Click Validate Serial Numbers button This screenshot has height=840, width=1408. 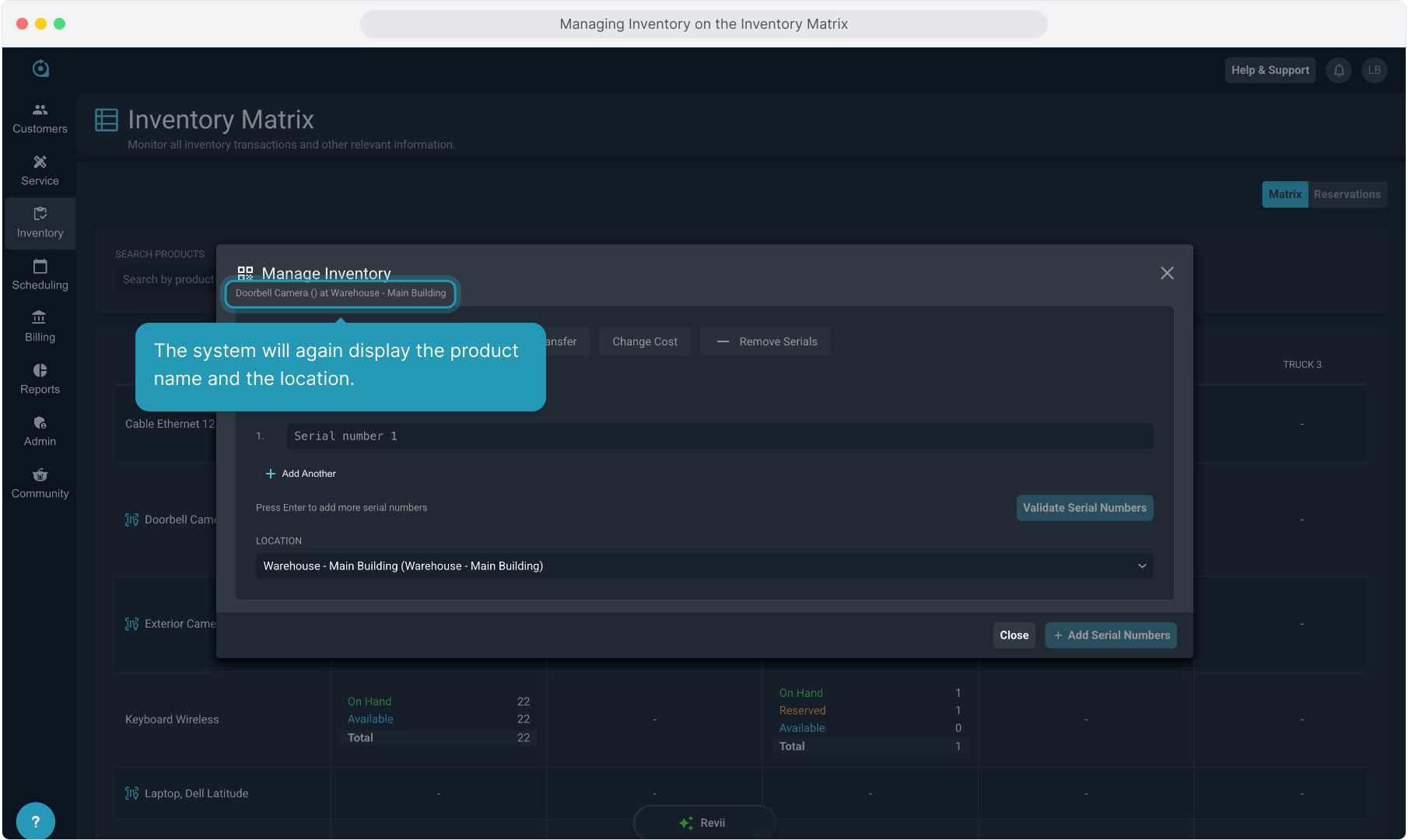pos(1084,508)
